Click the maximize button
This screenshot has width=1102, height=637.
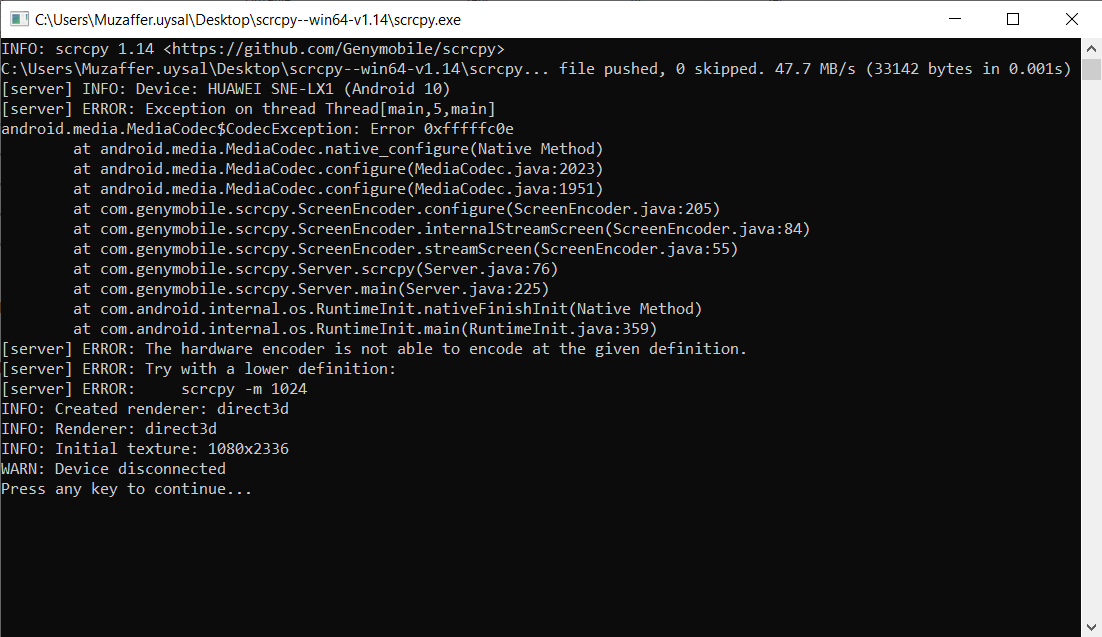tap(1013, 19)
